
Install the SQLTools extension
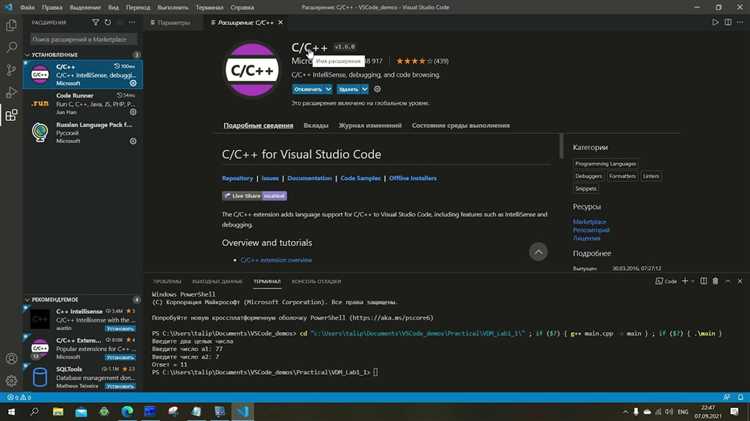[120, 386]
